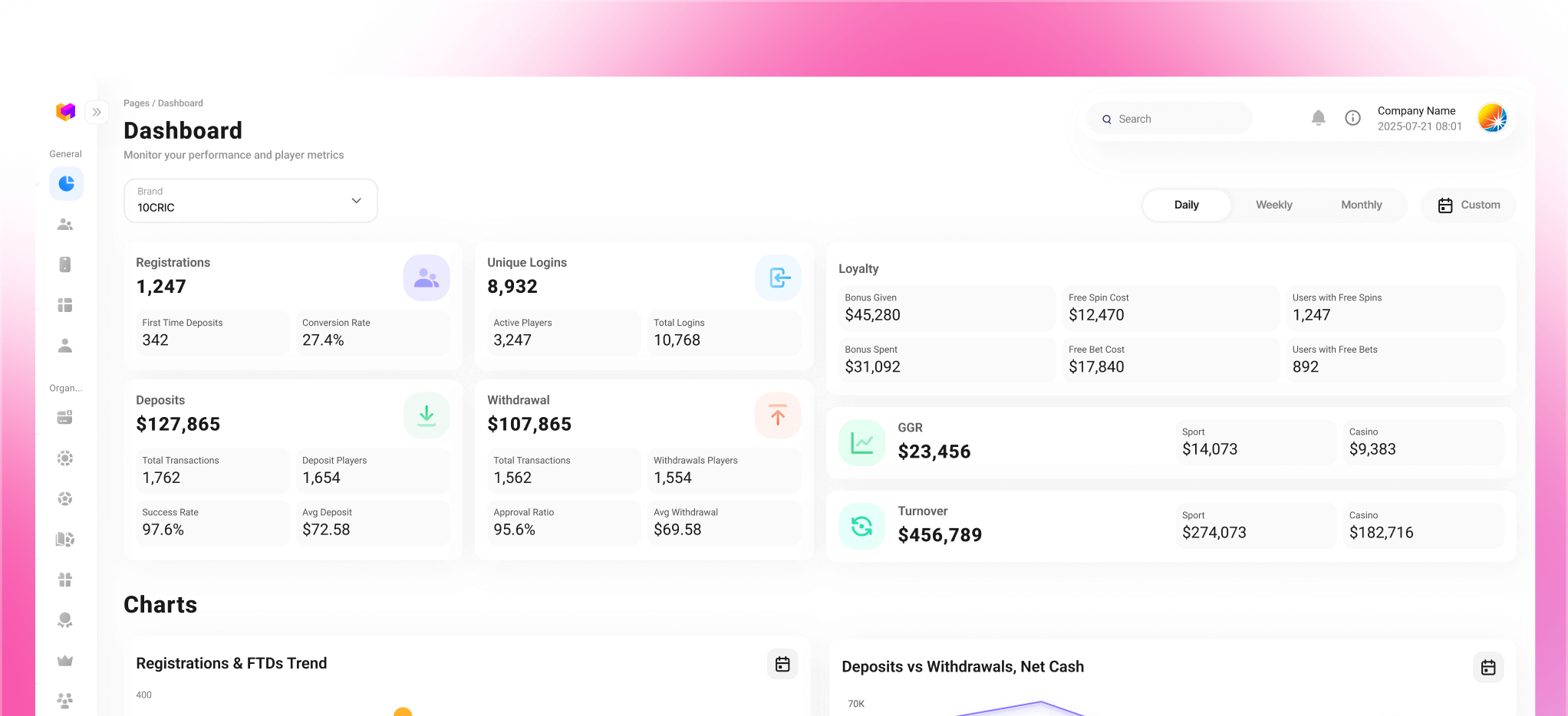Image resolution: width=1568 pixels, height=716 pixels.
Task: Open the notifications bell icon
Action: [1319, 118]
